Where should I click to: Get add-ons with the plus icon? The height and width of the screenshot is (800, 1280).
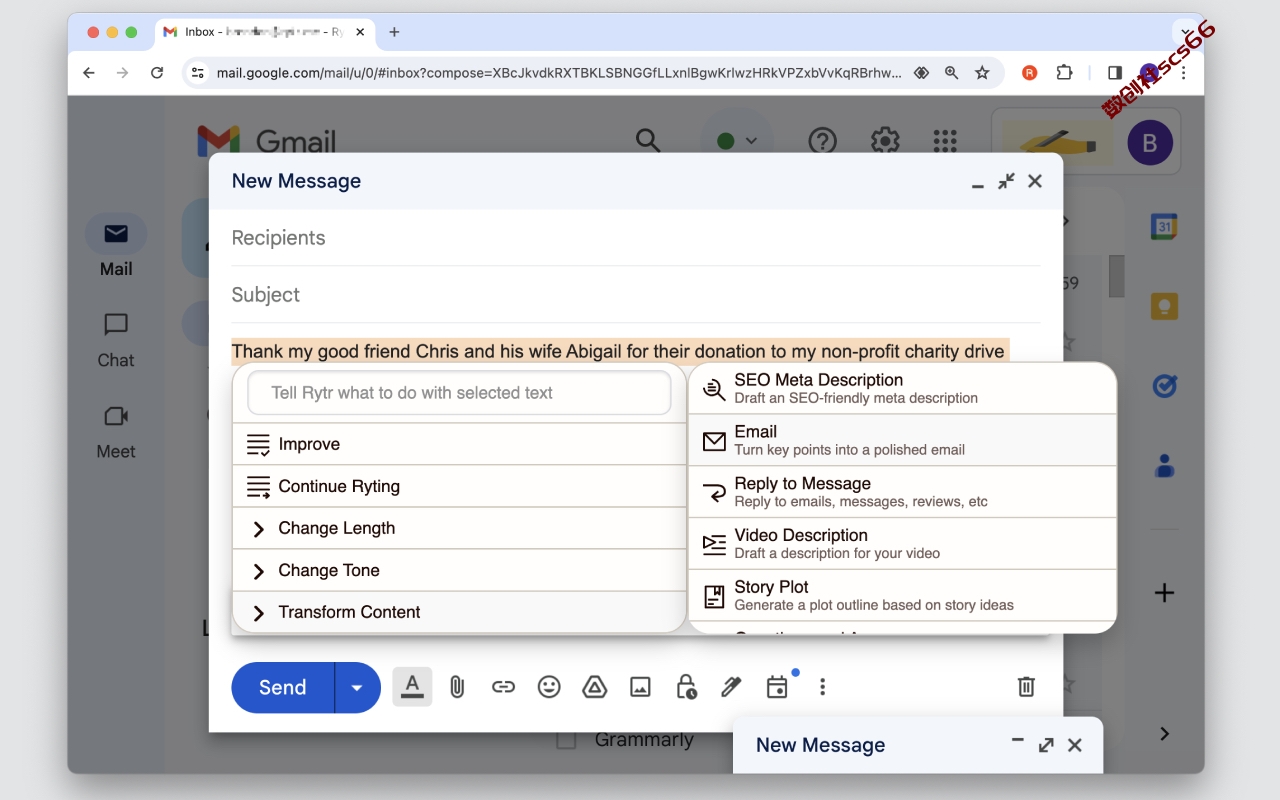coord(1164,593)
